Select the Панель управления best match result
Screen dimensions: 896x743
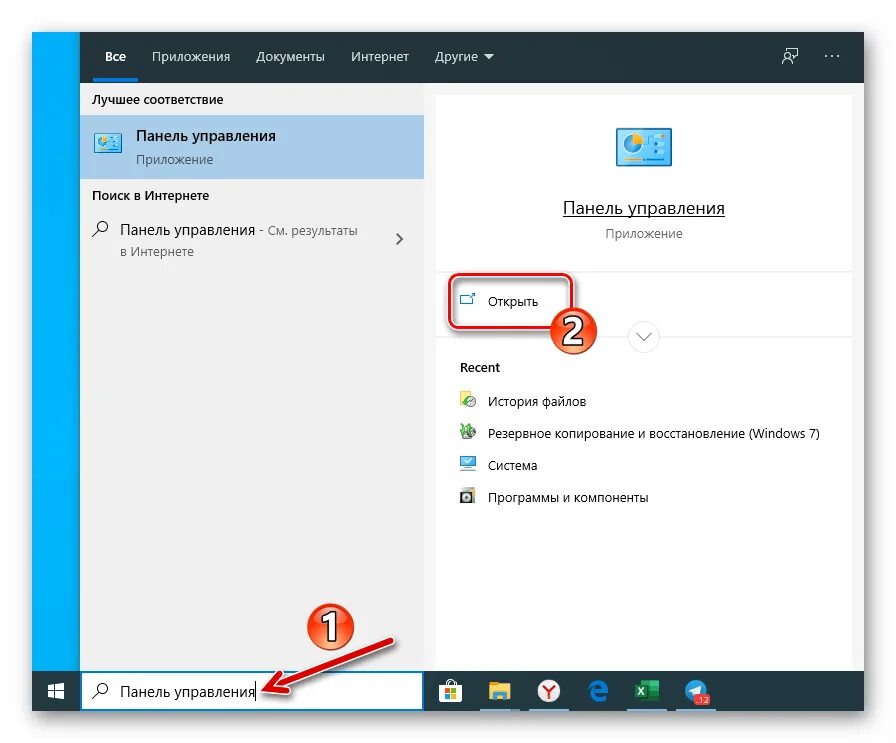(x=252, y=147)
